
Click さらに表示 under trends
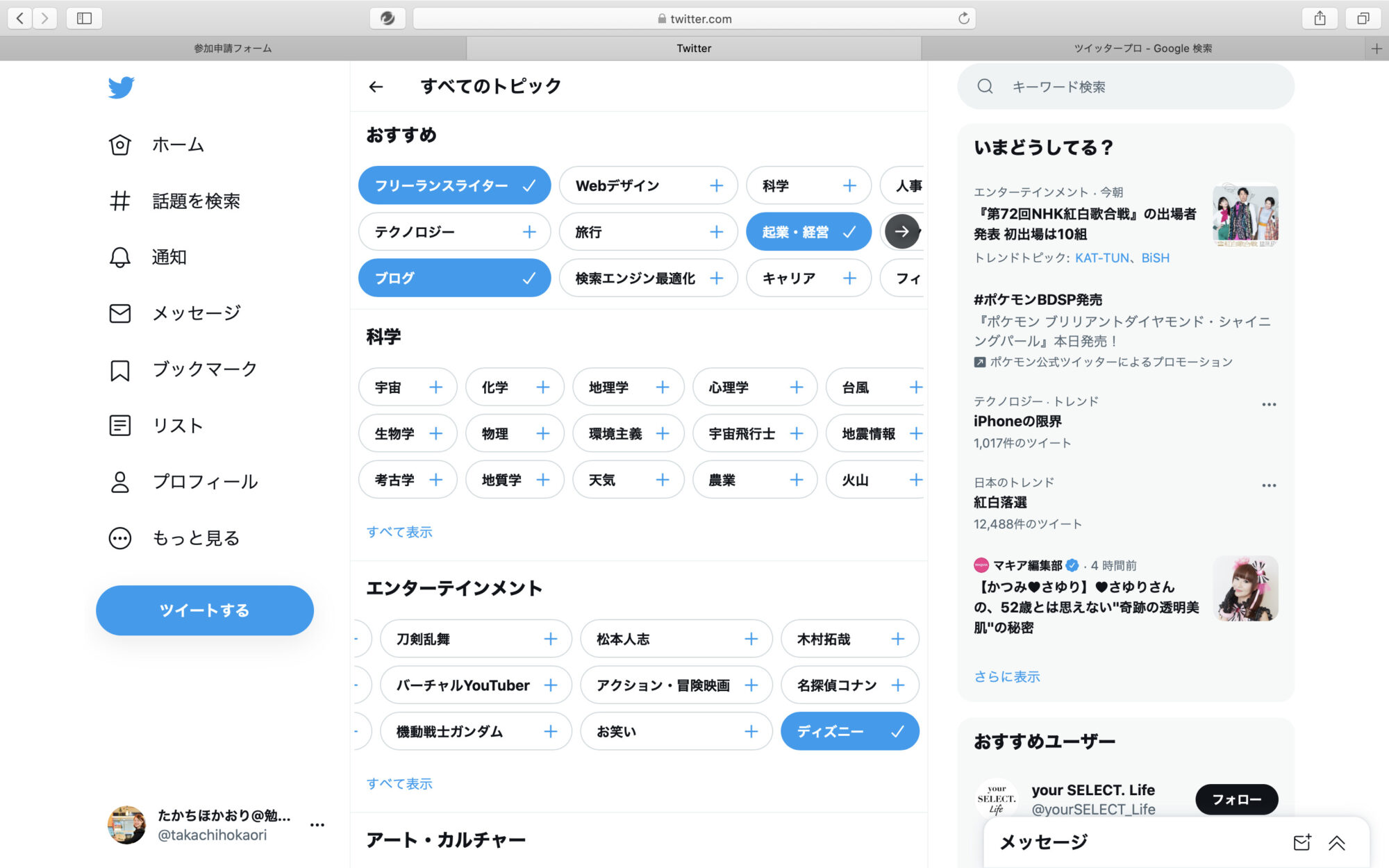pyautogui.click(x=1007, y=676)
